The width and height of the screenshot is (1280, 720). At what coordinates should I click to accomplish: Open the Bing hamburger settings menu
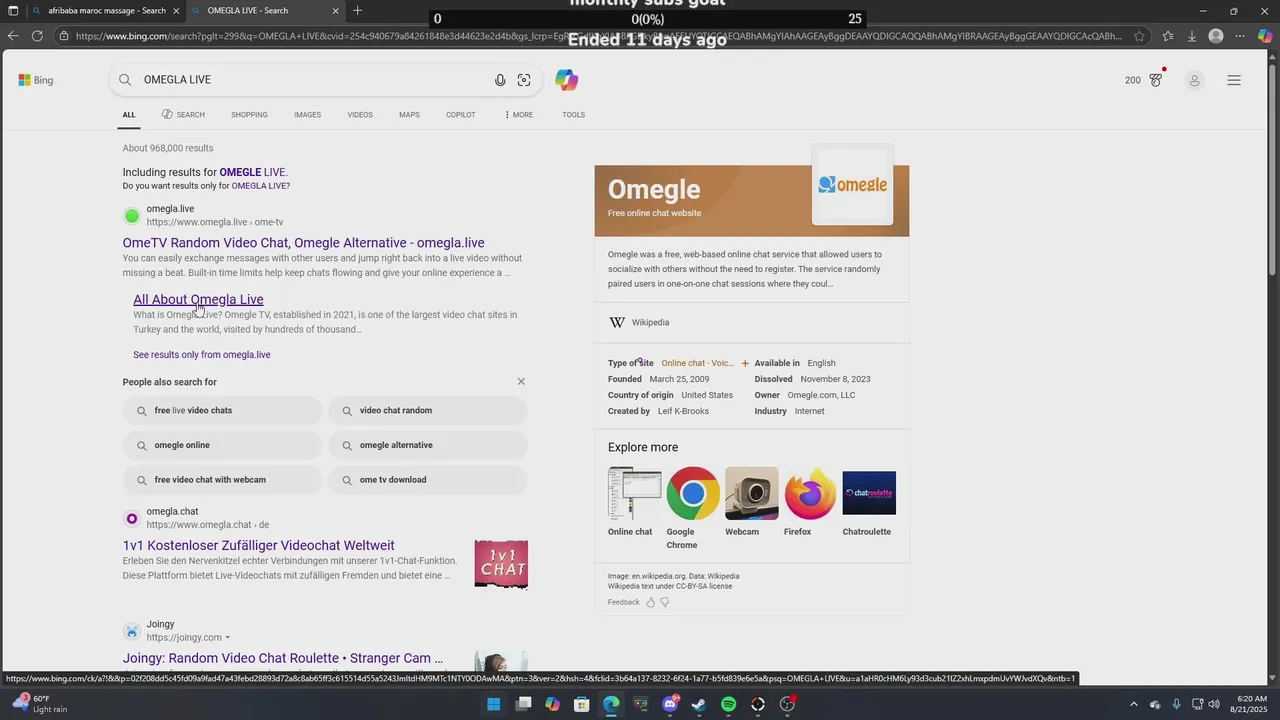pyautogui.click(x=1234, y=80)
